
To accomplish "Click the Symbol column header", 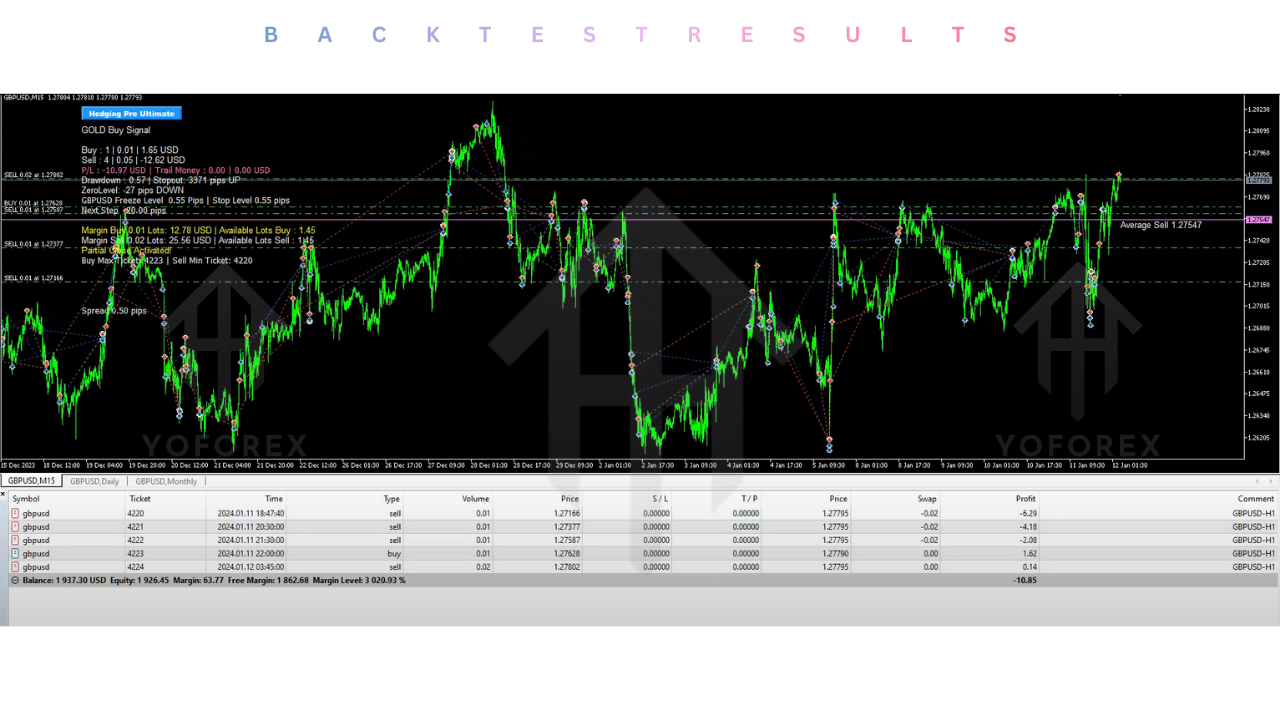I will (x=26, y=498).
